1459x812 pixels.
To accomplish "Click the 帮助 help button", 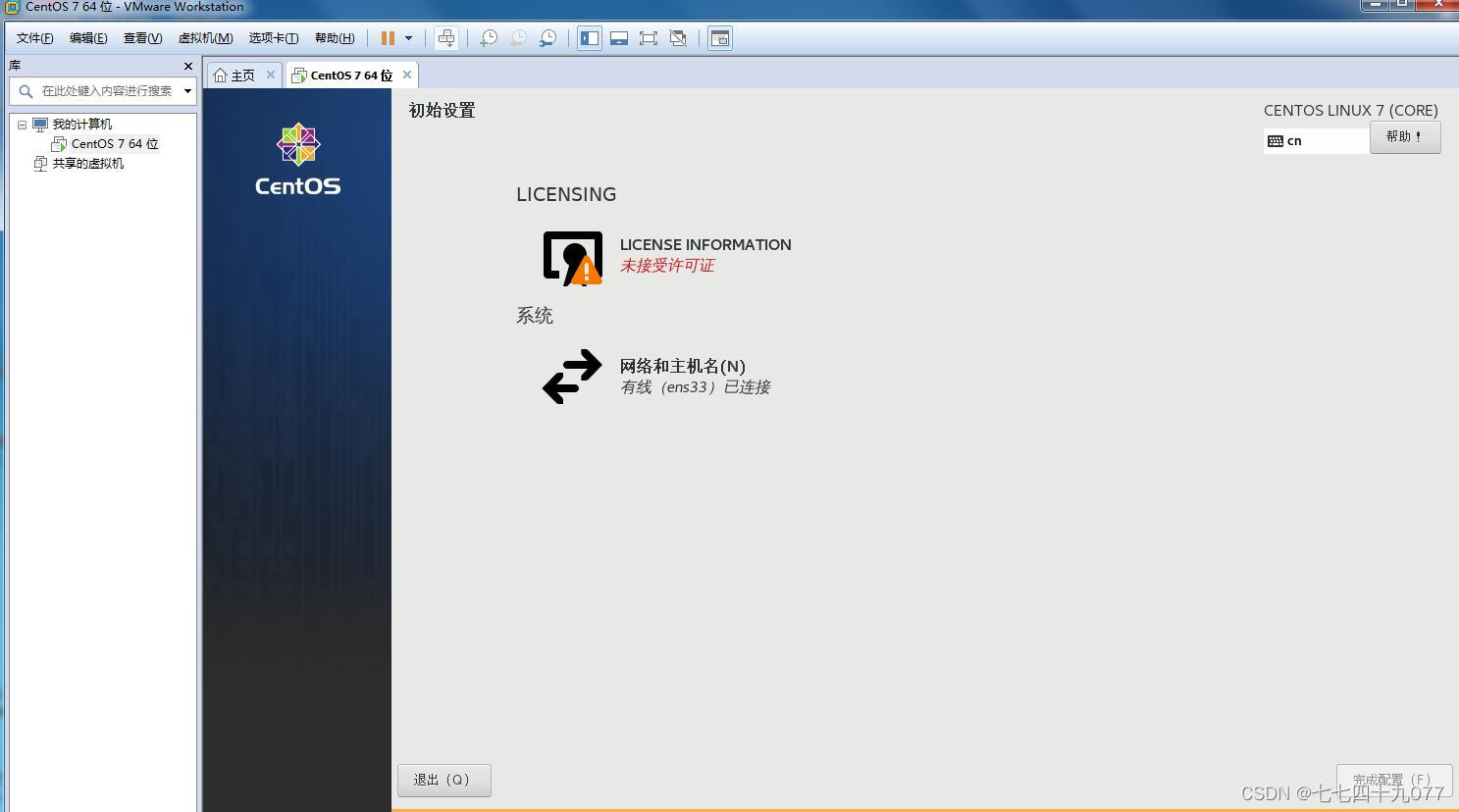I will pos(1403,136).
